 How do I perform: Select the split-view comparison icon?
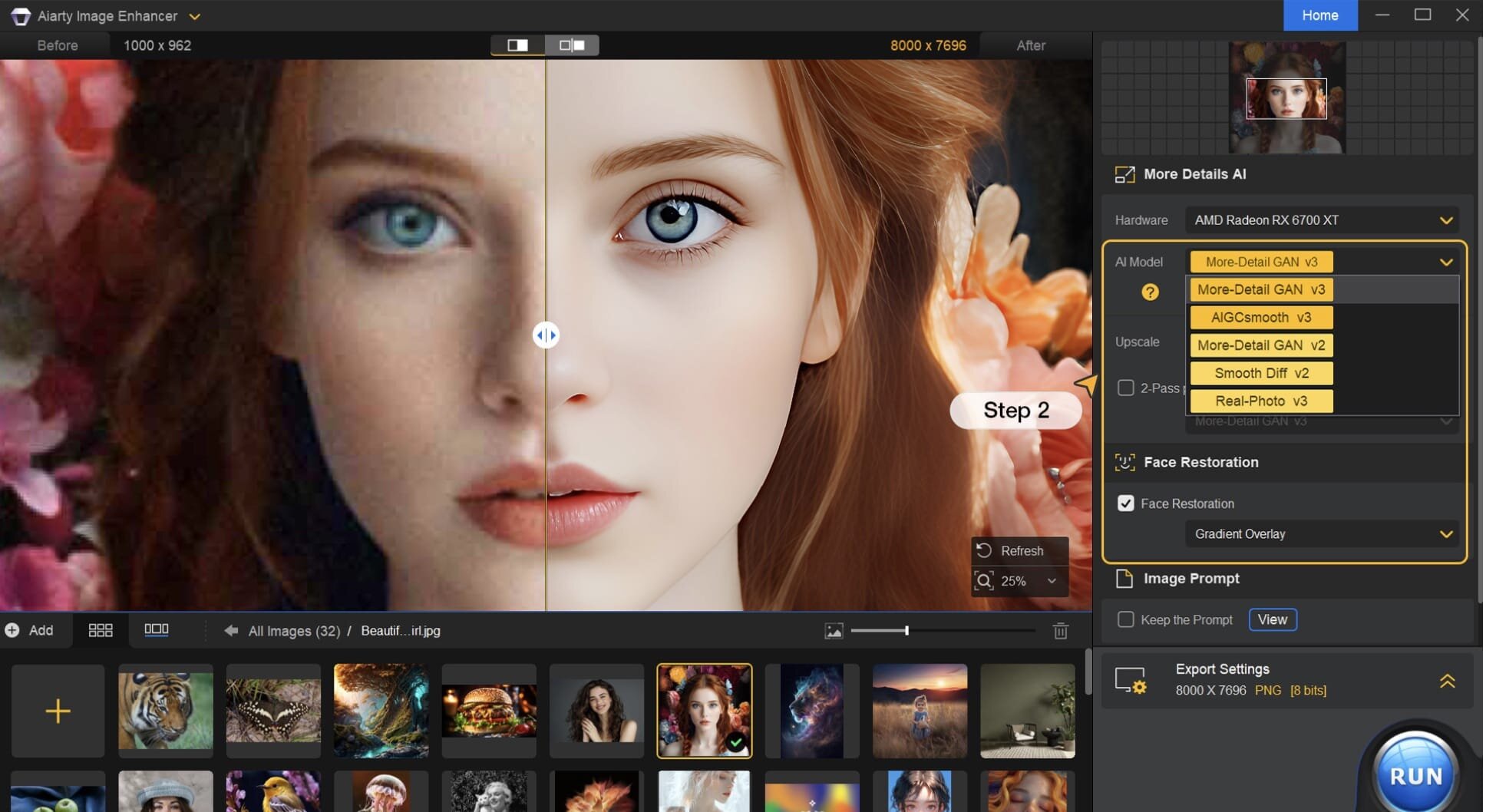[x=517, y=45]
